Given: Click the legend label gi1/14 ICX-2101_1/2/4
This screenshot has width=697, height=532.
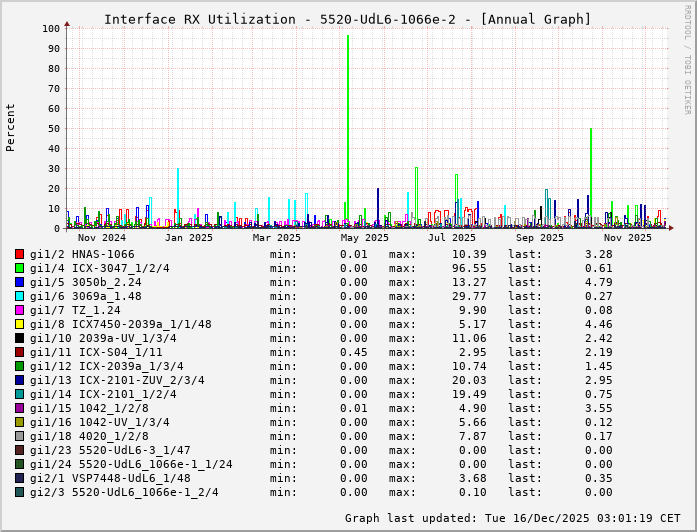Looking at the screenshot, I should coord(103,394).
